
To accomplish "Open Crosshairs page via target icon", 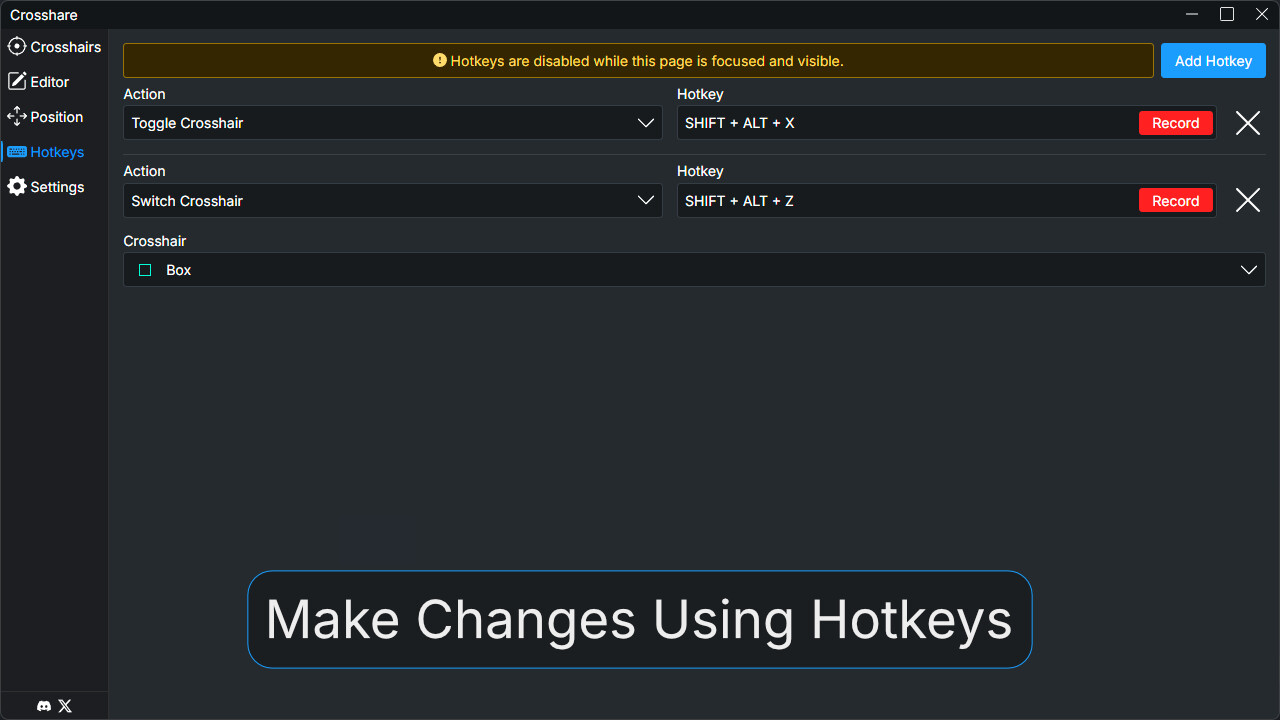I will click(x=17, y=47).
